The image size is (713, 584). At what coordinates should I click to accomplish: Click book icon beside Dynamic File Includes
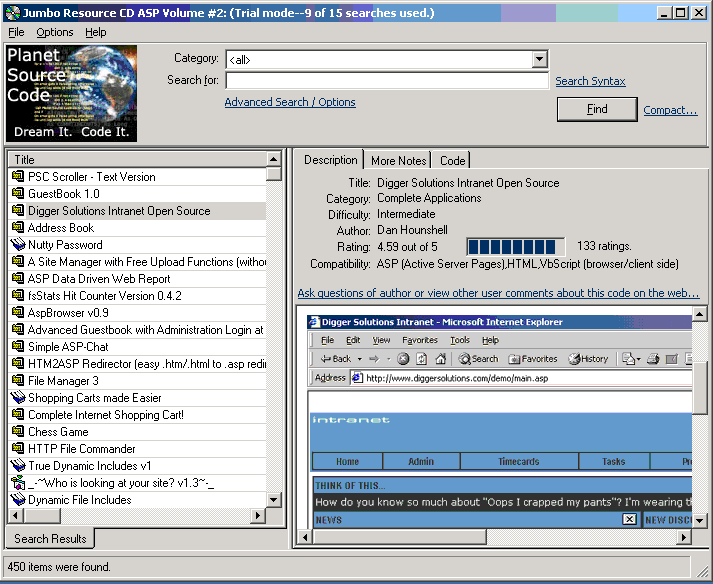pyautogui.click(x=18, y=499)
